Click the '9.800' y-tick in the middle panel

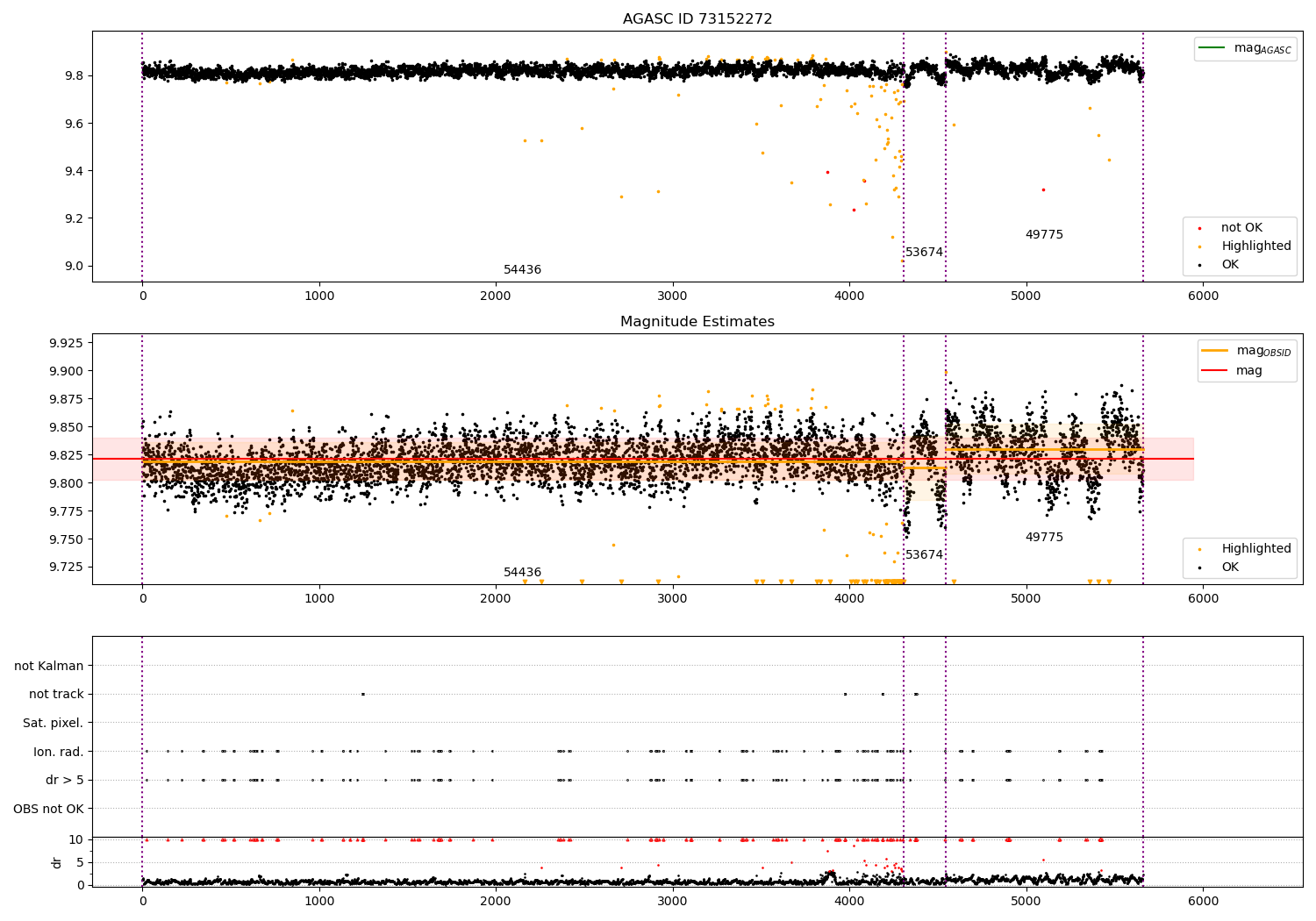(x=67, y=483)
